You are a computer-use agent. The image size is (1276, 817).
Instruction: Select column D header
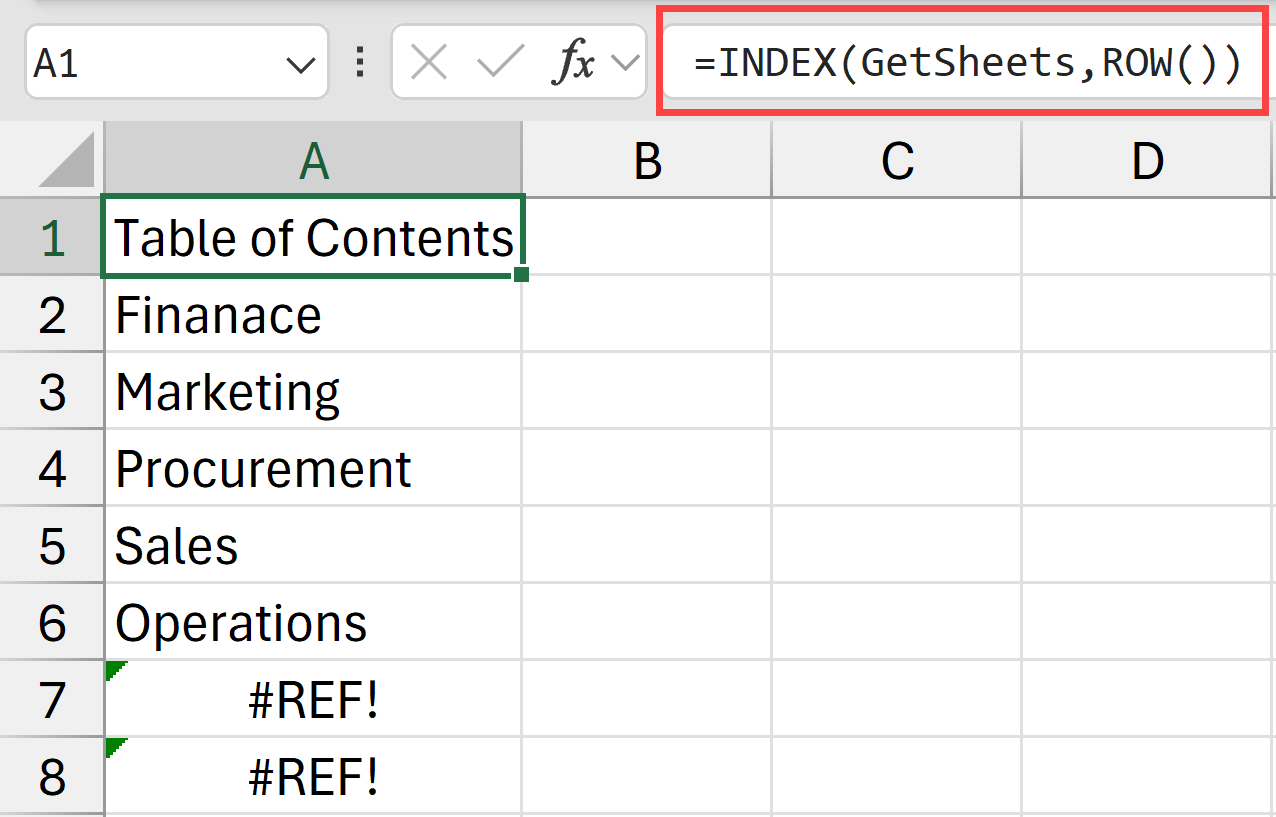point(1149,161)
